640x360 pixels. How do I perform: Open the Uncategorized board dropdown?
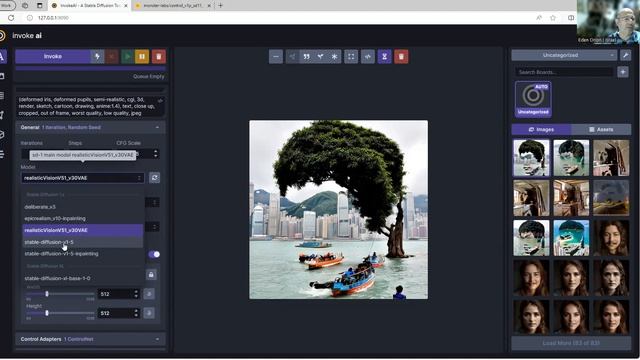564,55
